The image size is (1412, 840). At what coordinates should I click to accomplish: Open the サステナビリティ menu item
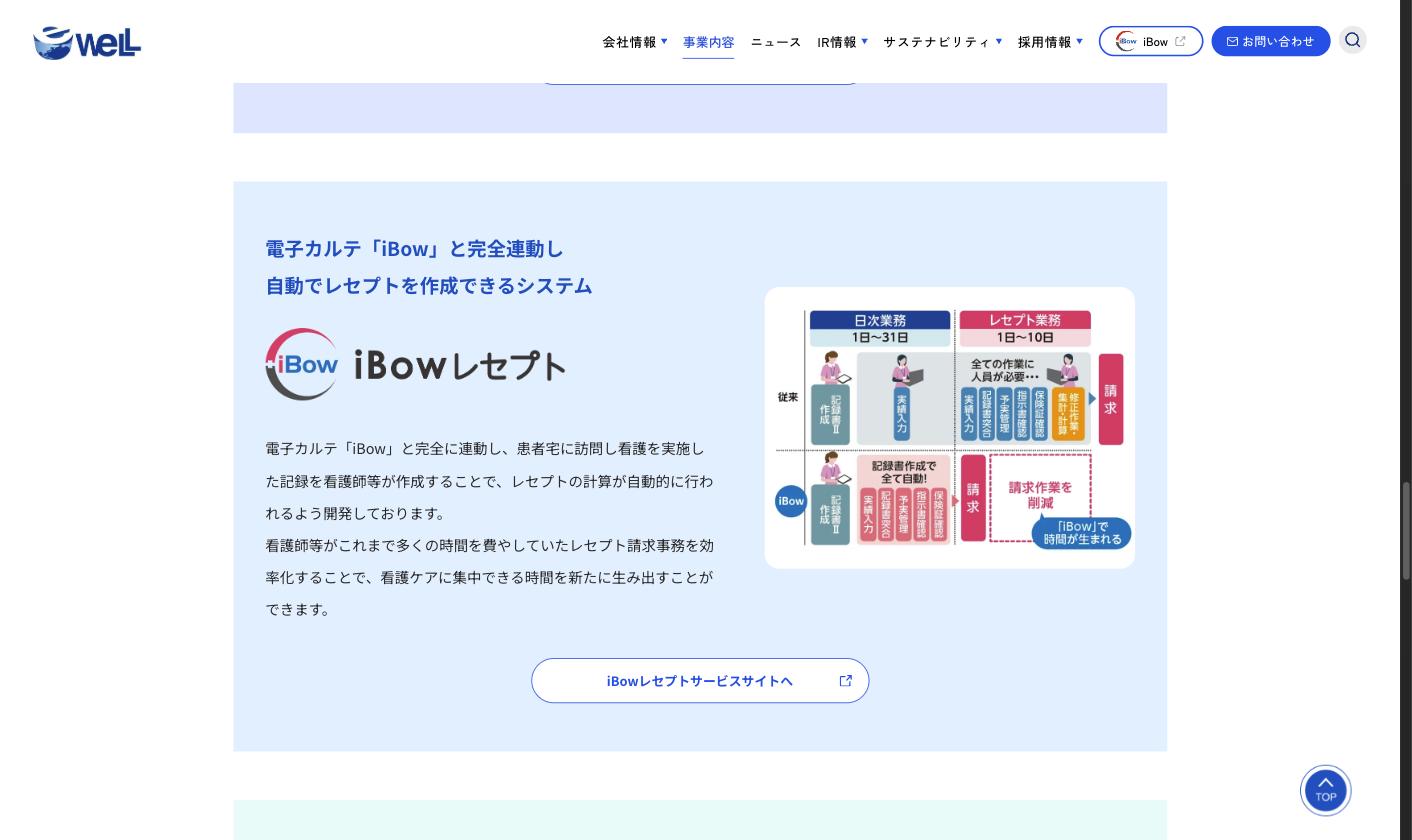click(936, 41)
